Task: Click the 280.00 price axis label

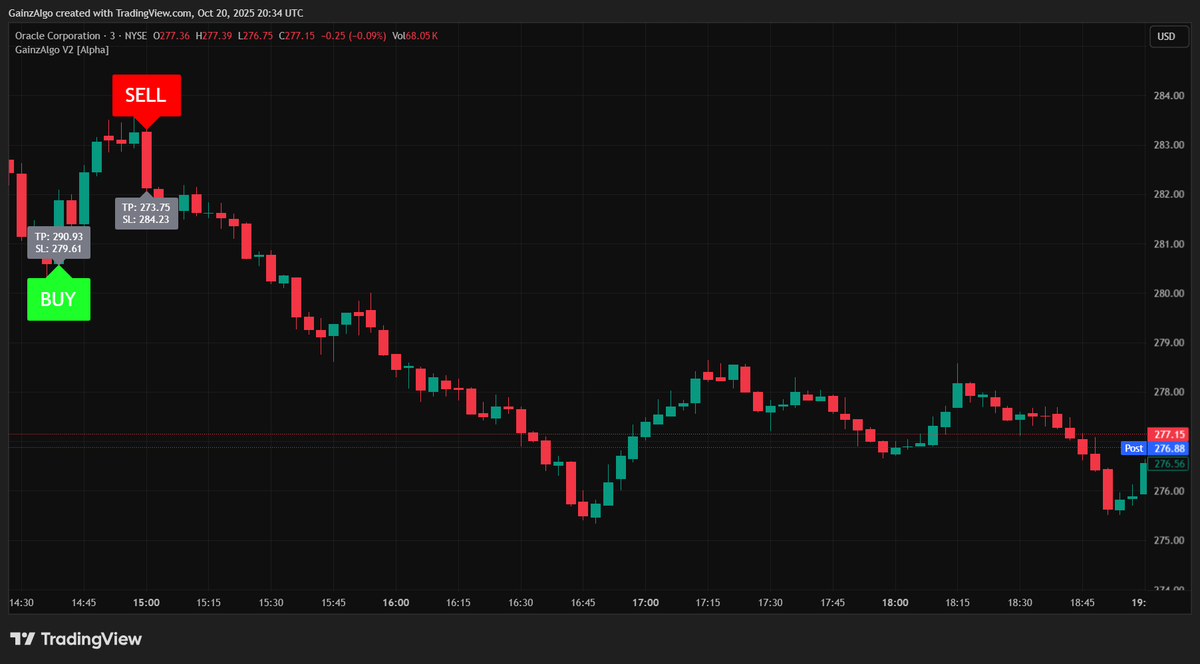Action: pos(1169,293)
